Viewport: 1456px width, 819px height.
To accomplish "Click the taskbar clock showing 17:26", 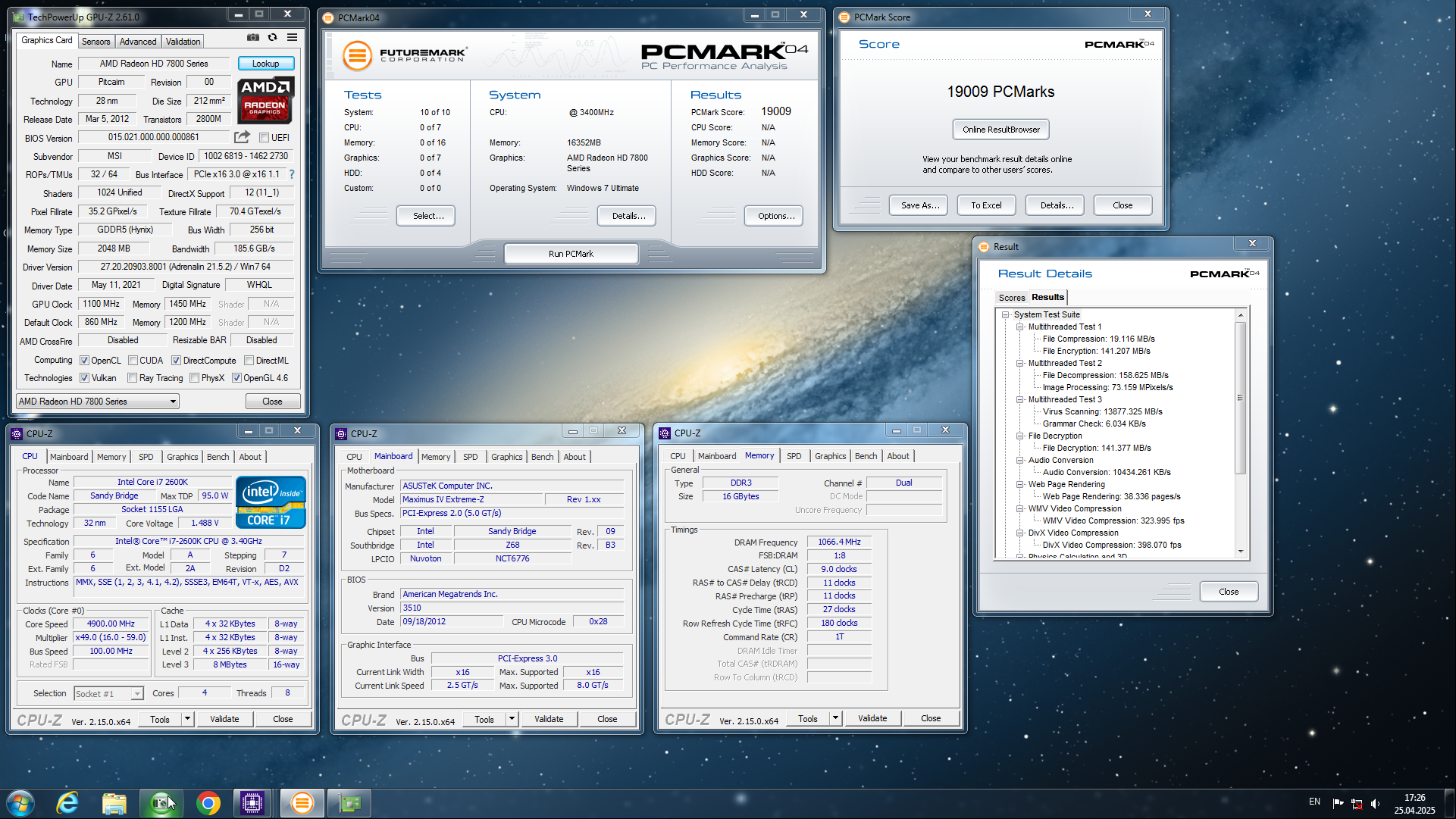I will point(1414,803).
